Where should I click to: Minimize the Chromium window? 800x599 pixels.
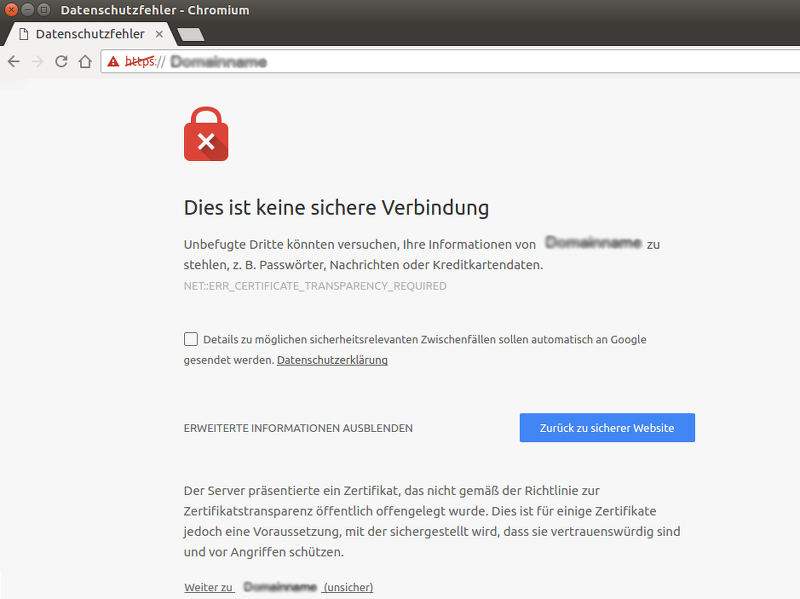coord(28,9)
